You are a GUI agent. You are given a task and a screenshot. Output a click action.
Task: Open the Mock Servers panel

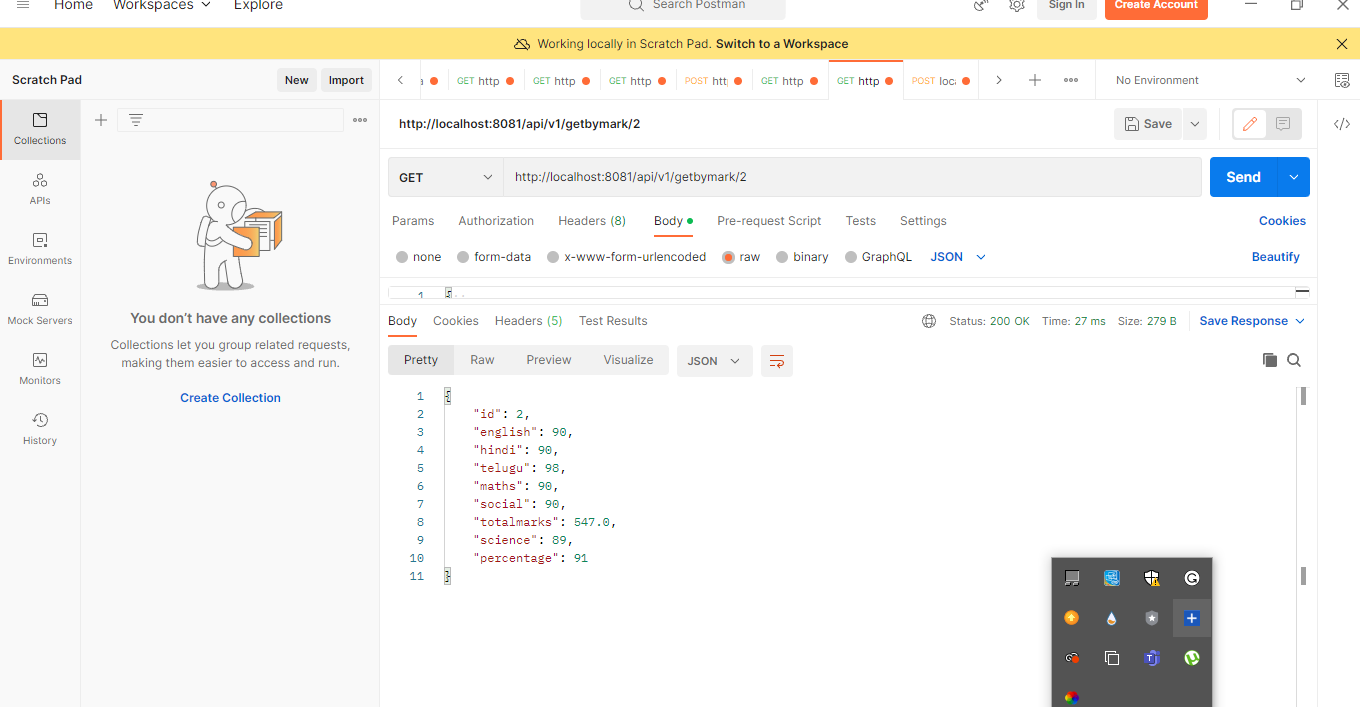point(39,310)
